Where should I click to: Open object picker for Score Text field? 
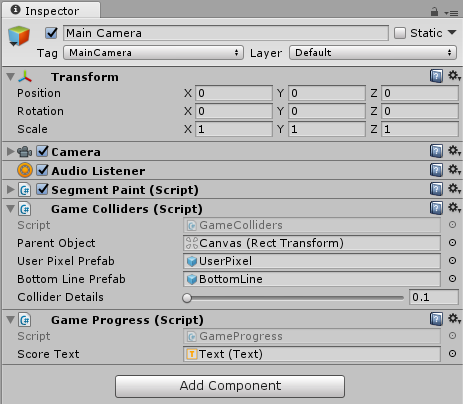[x=452, y=354]
